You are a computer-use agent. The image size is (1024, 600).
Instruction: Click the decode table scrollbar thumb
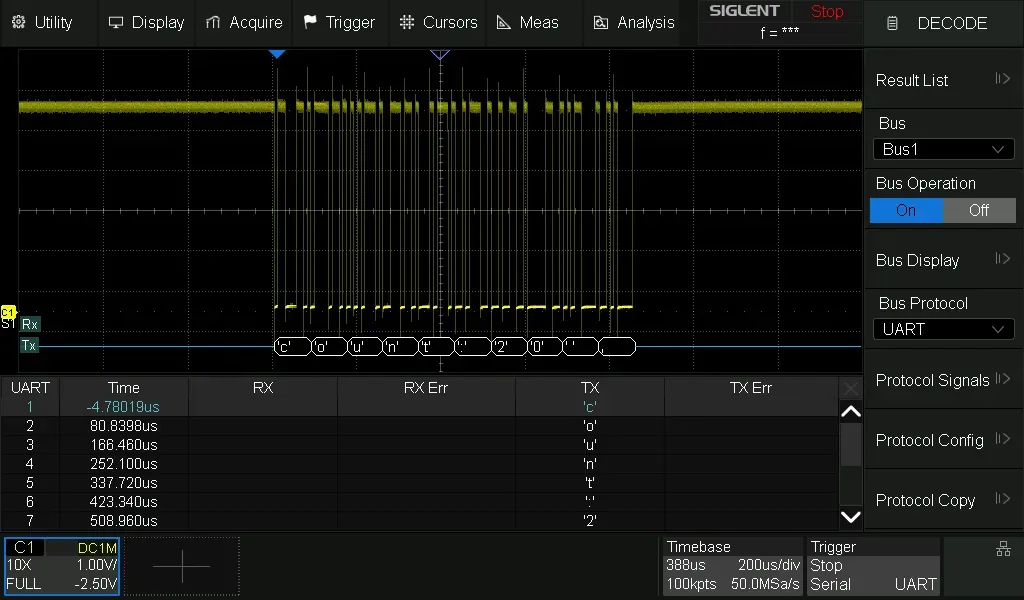pyautogui.click(x=851, y=445)
